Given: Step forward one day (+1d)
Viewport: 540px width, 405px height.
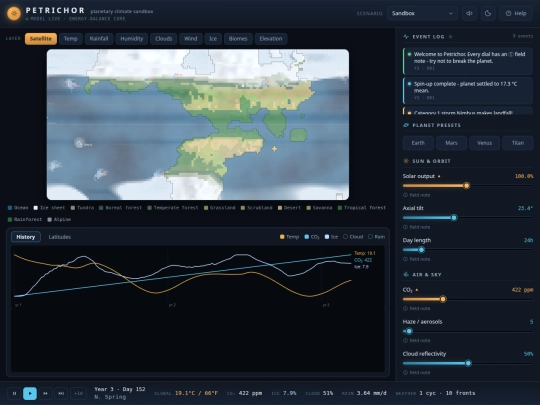Looking at the screenshot, I should point(78,393).
